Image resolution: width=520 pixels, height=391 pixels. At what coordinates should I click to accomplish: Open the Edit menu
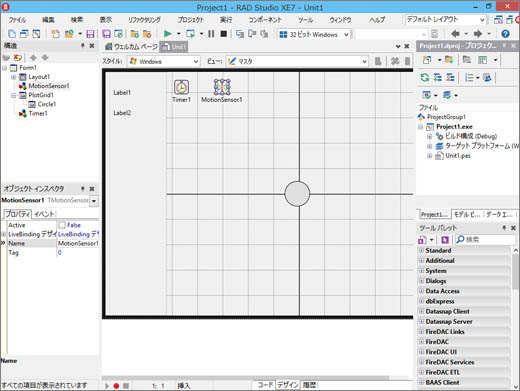(48, 20)
